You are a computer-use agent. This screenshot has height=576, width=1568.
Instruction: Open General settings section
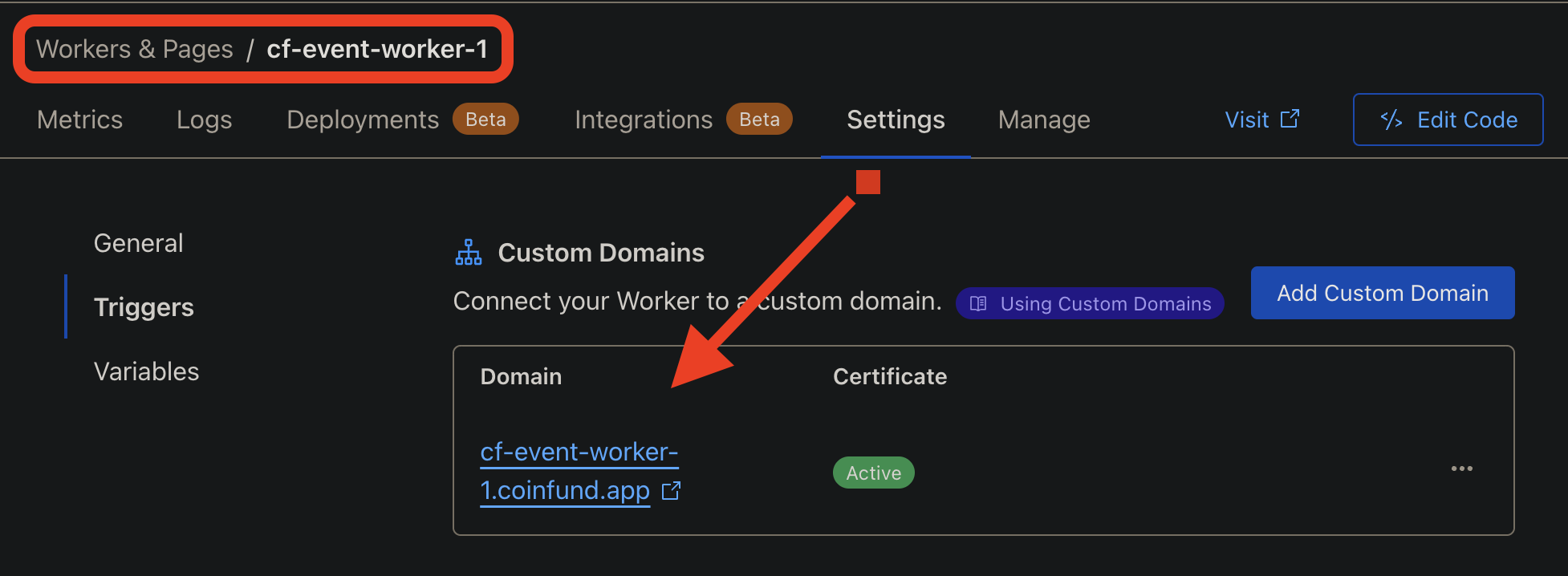[x=138, y=243]
